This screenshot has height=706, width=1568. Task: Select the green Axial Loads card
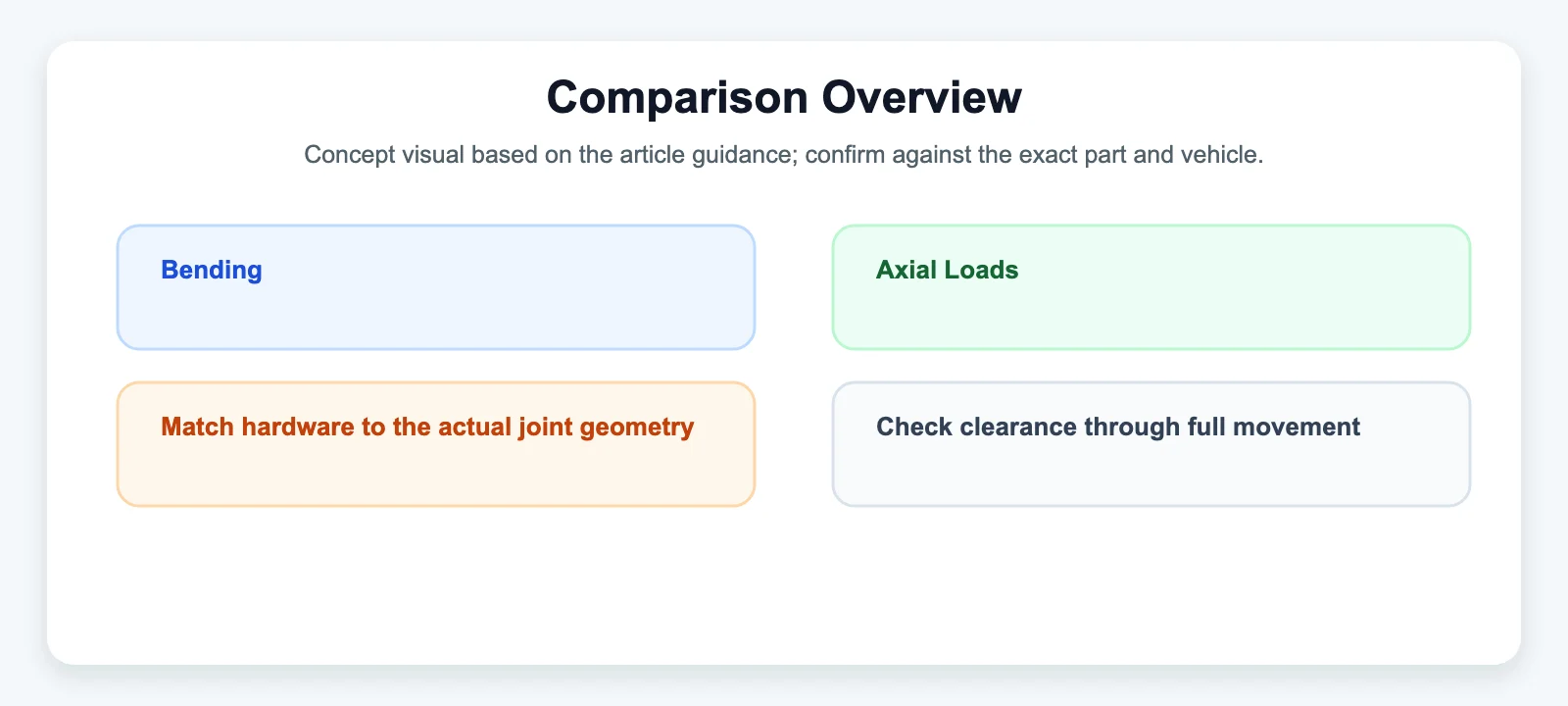(1151, 287)
